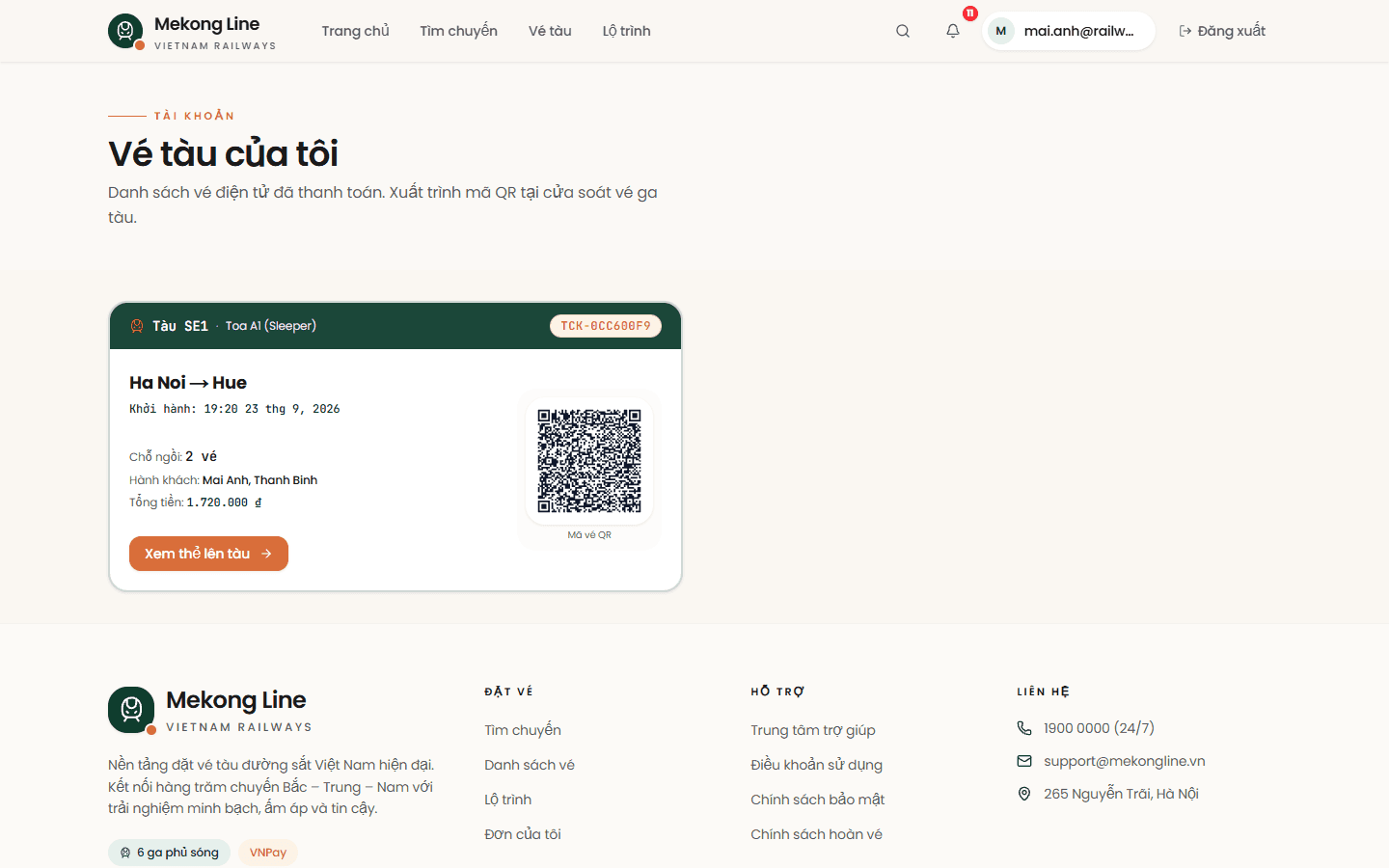Open the Tìm chuyến menu item
This screenshot has height=868, width=1389.
[458, 31]
